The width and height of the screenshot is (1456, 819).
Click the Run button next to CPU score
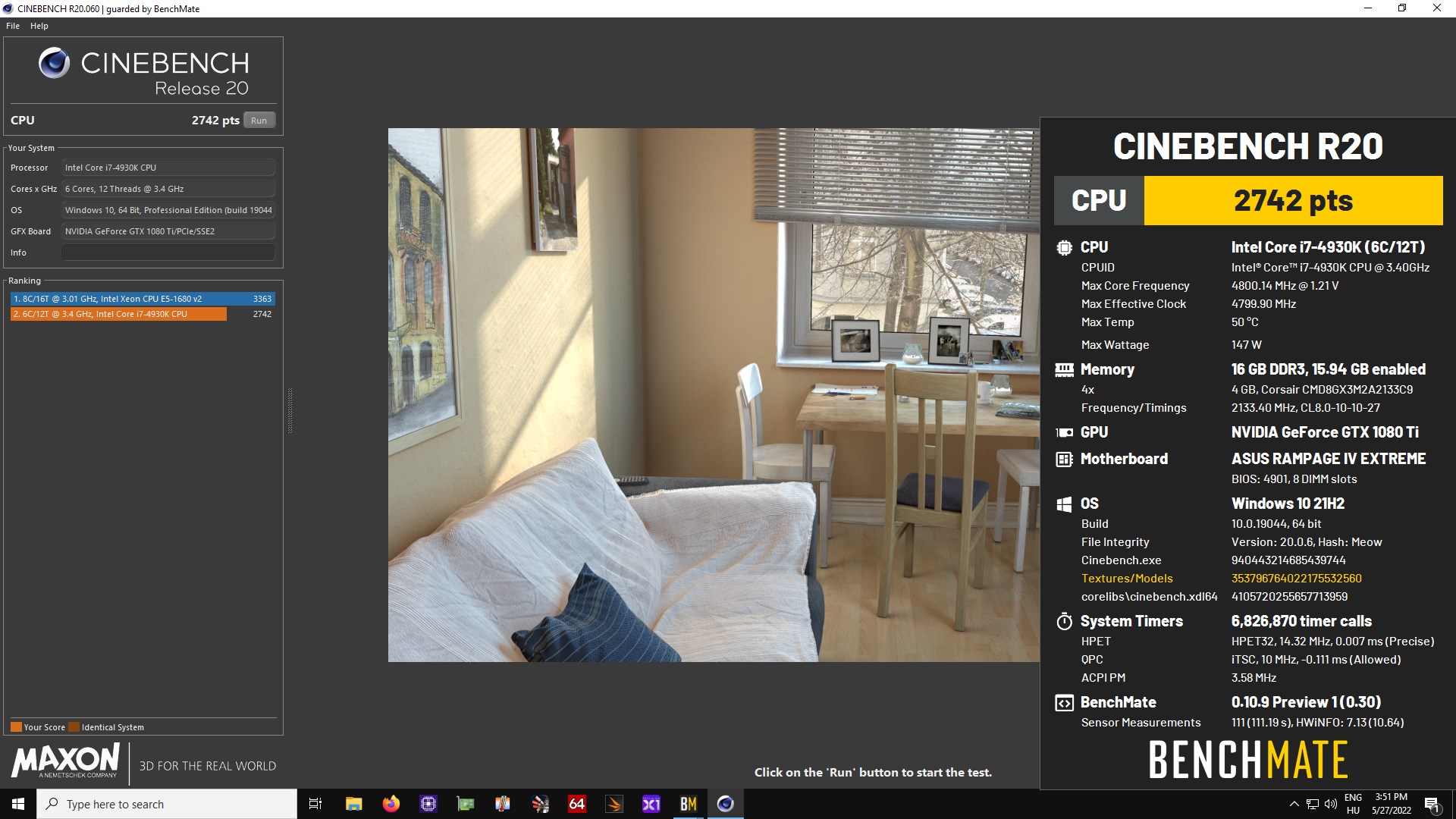259,121
